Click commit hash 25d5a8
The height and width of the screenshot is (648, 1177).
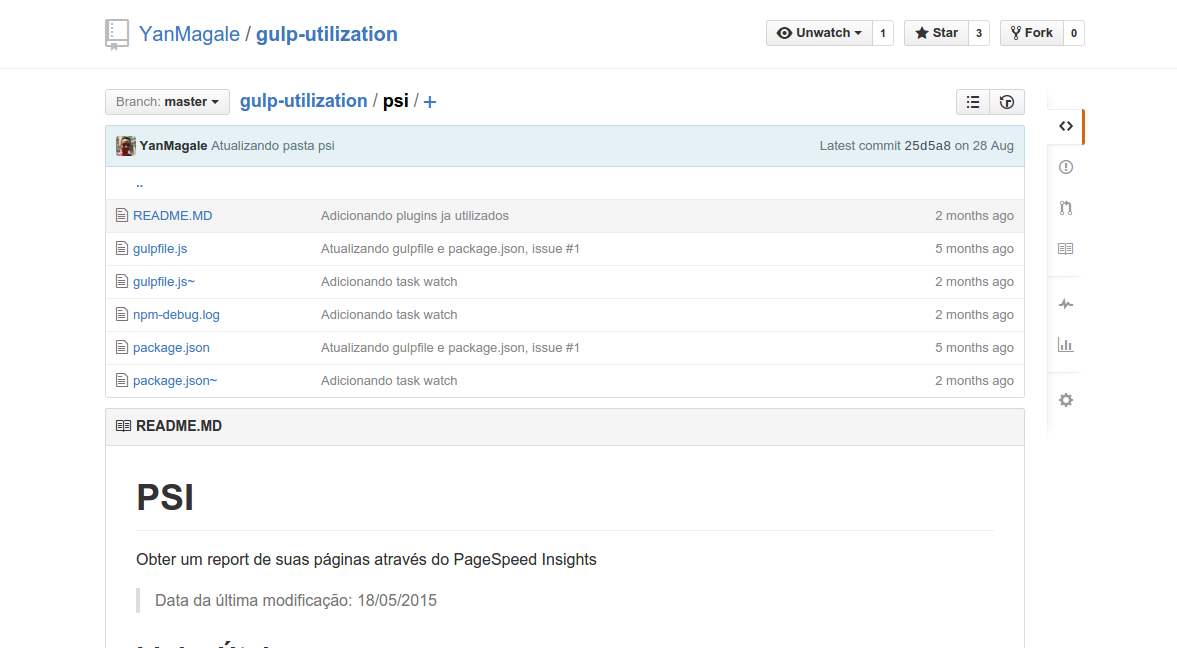[927, 146]
